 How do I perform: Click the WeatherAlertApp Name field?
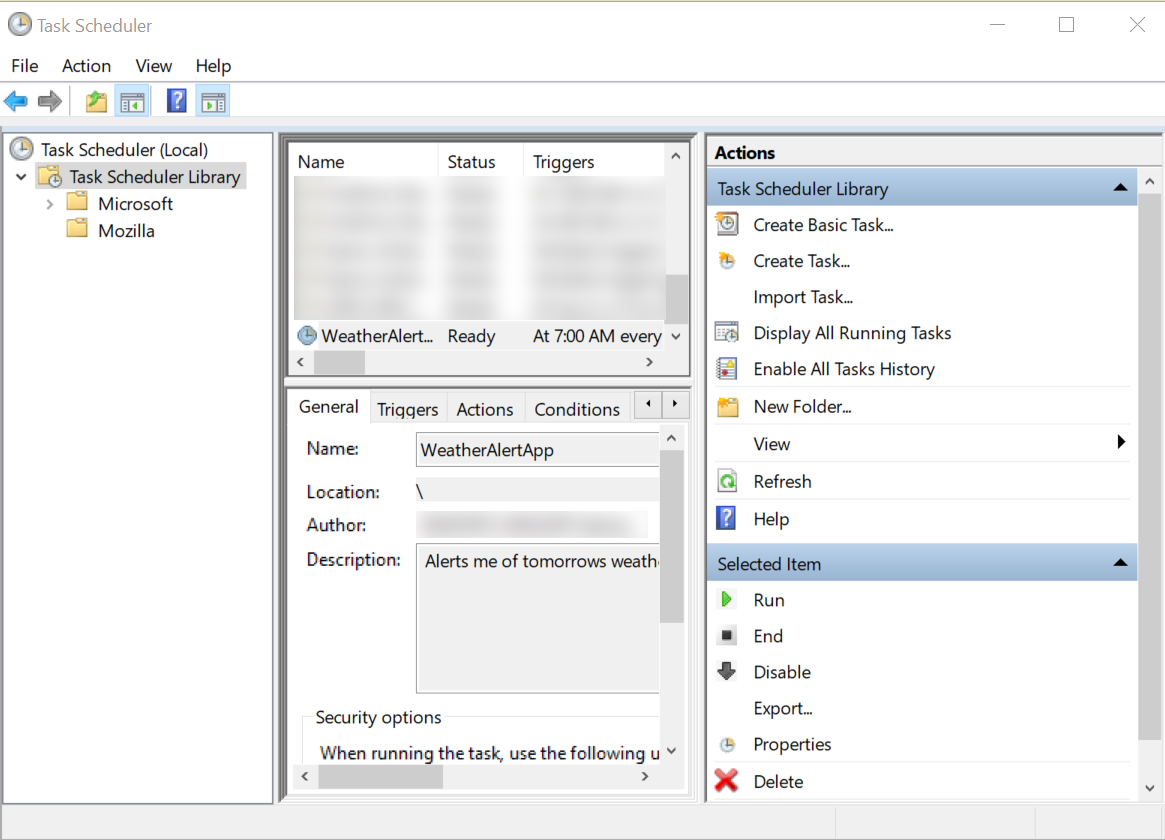(x=537, y=450)
